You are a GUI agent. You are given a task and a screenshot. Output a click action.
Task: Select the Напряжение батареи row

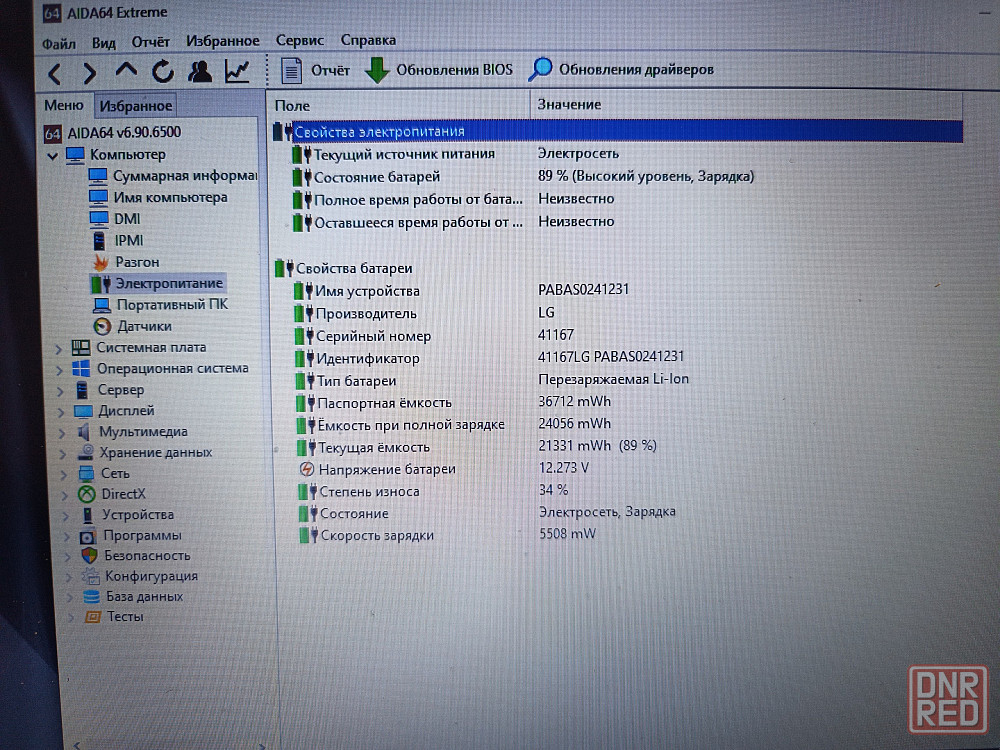[444, 469]
